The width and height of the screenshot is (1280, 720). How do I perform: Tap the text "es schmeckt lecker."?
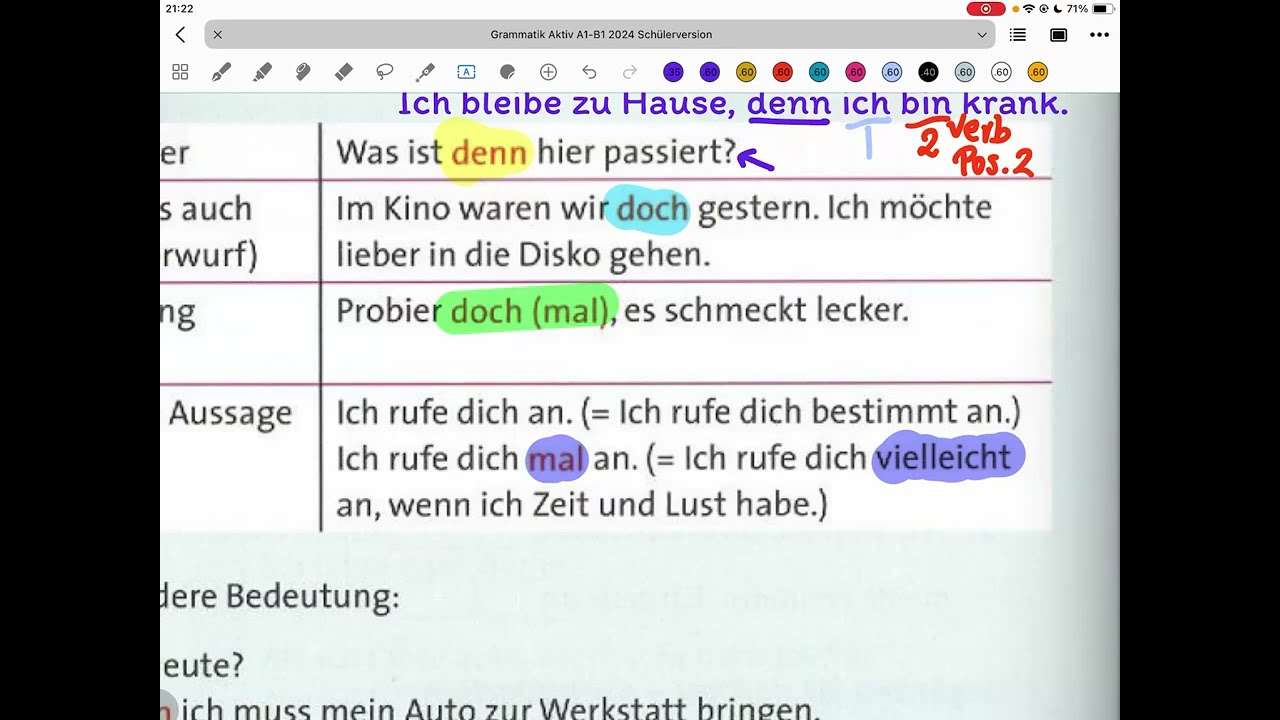[x=766, y=311]
